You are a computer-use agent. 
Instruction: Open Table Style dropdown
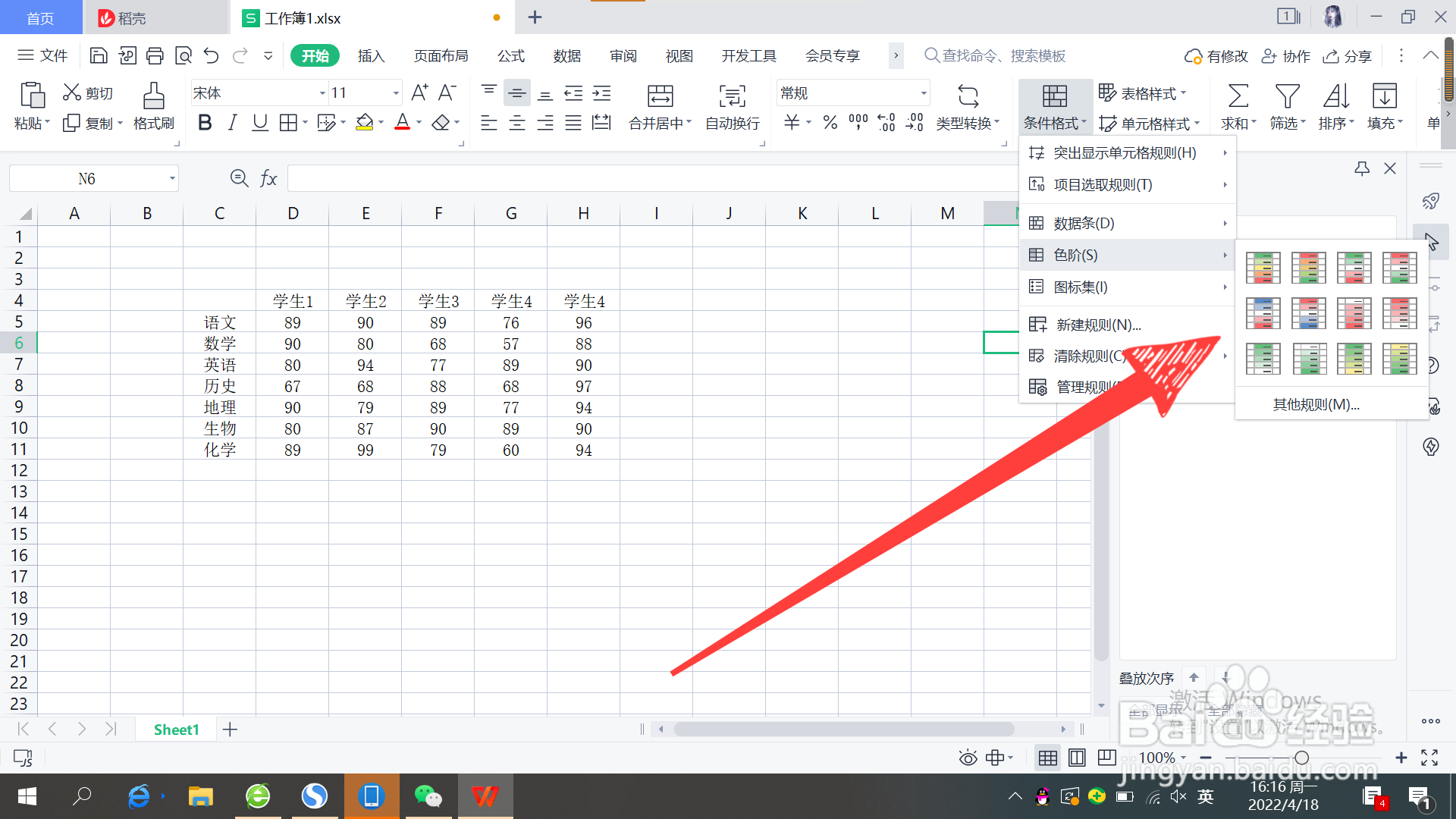point(1143,93)
